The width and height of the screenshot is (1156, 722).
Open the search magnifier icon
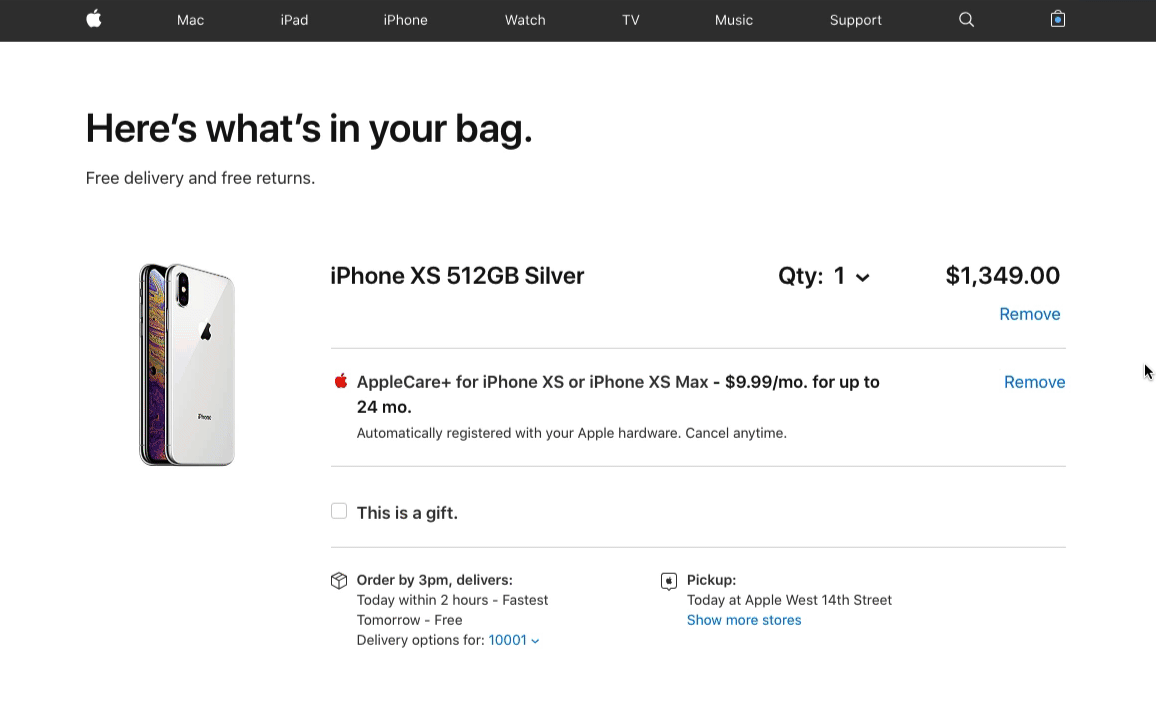point(966,20)
